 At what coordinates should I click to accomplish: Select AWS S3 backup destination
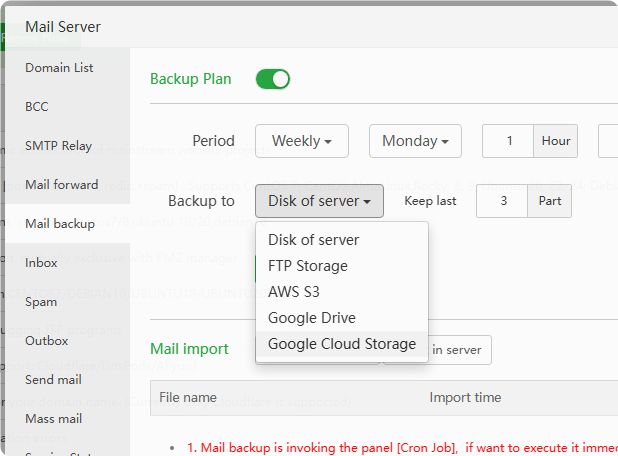coord(294,292)
